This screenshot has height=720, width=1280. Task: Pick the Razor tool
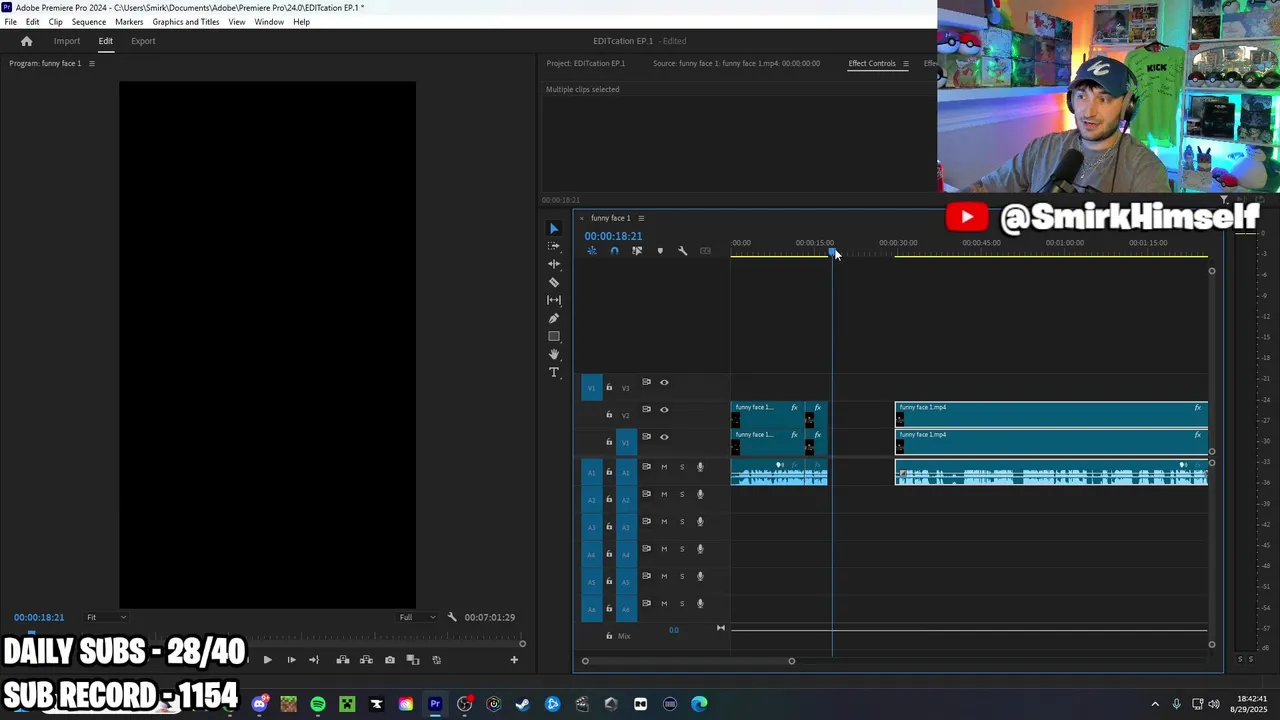[554, 282]
